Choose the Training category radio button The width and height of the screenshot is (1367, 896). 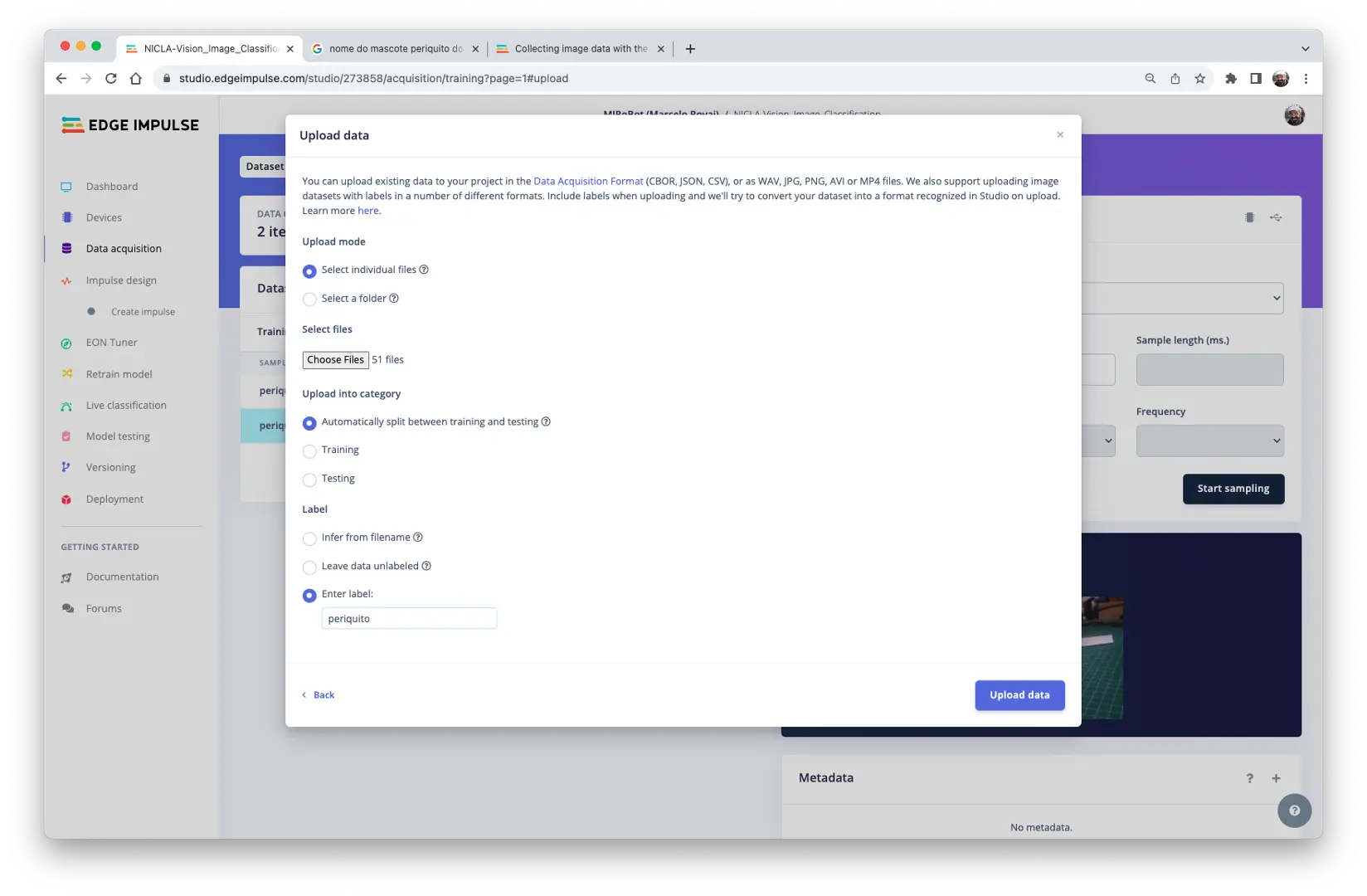point(309,451)
